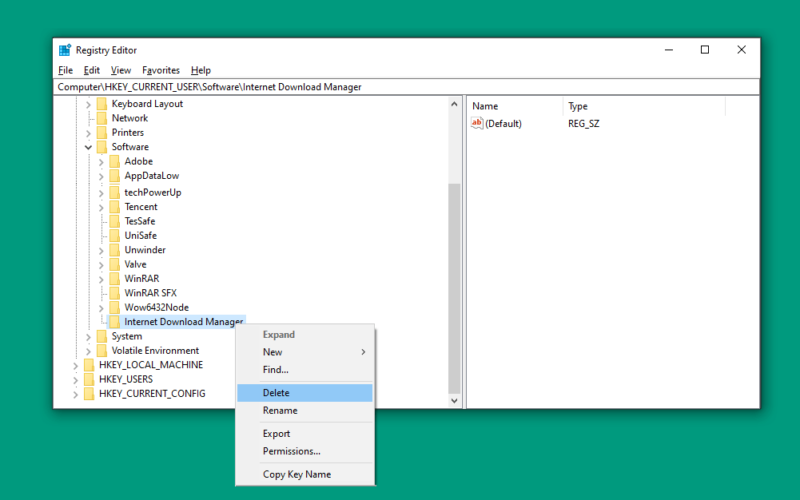800x500 pixels.
Task: Click the tree scrollbar down arrow
Action: 454,401
